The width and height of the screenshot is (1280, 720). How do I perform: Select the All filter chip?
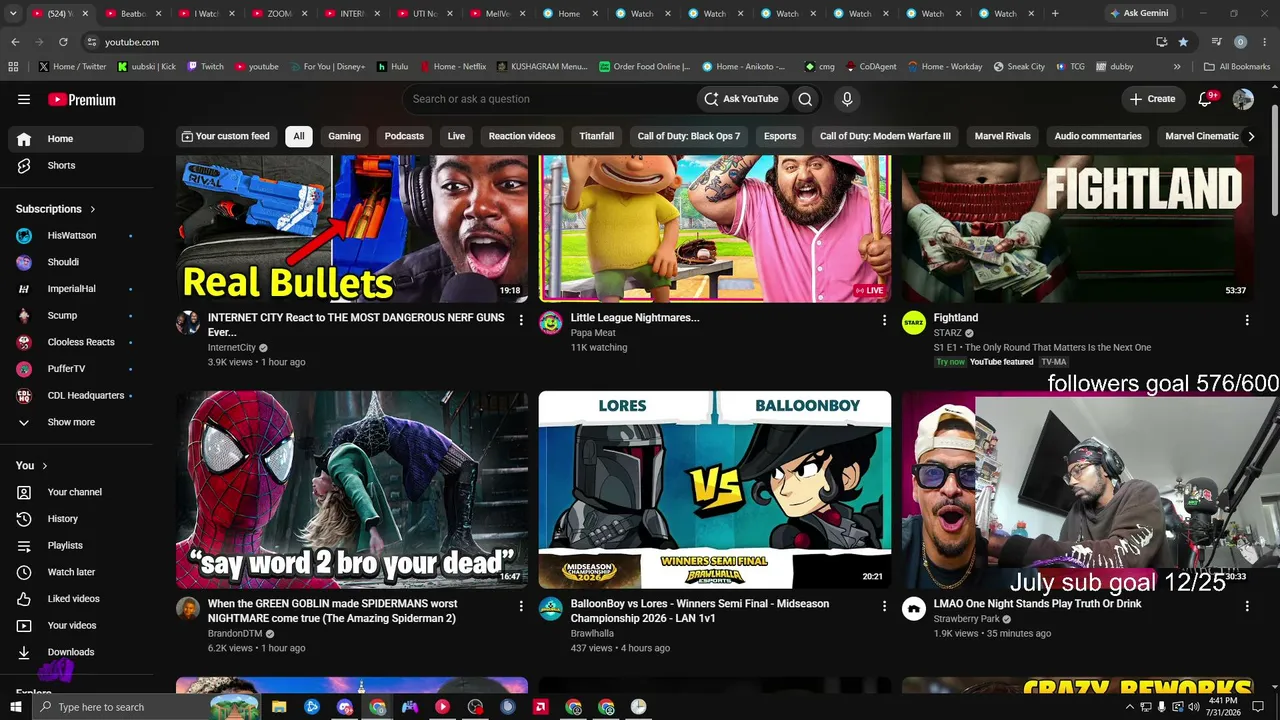click(299, 136)
